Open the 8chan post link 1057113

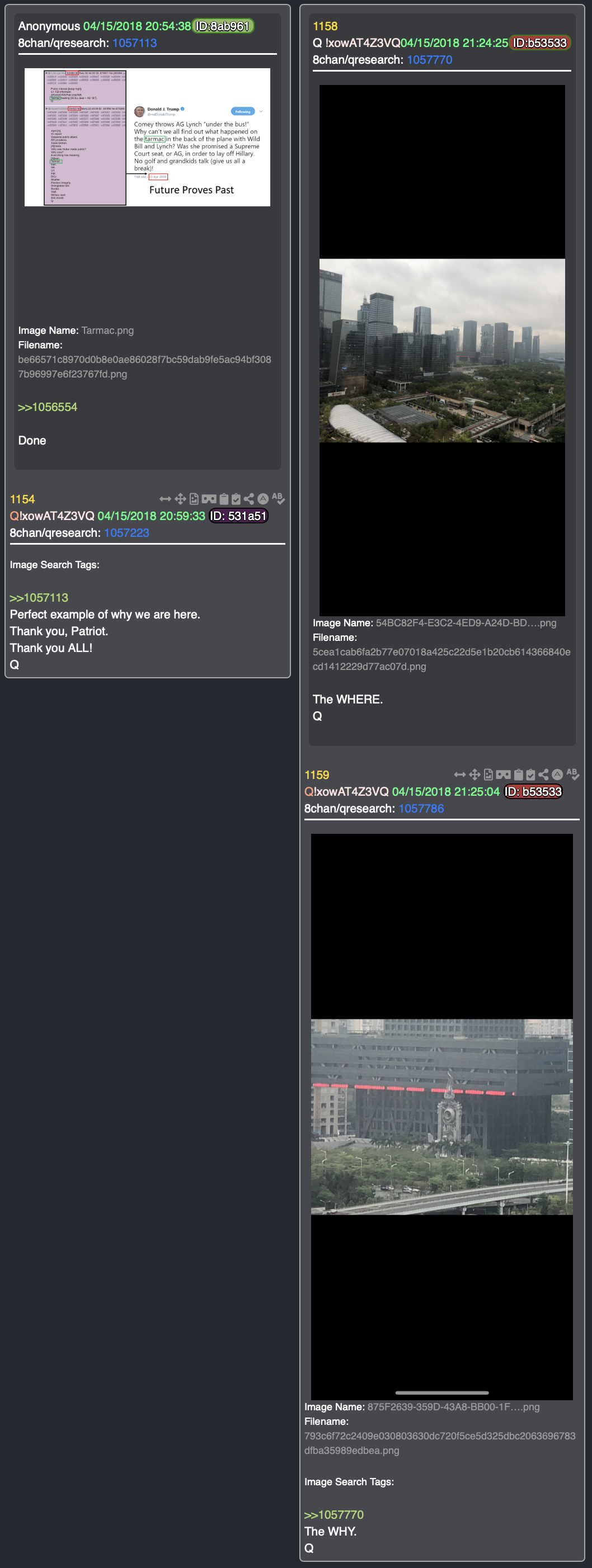135,43
